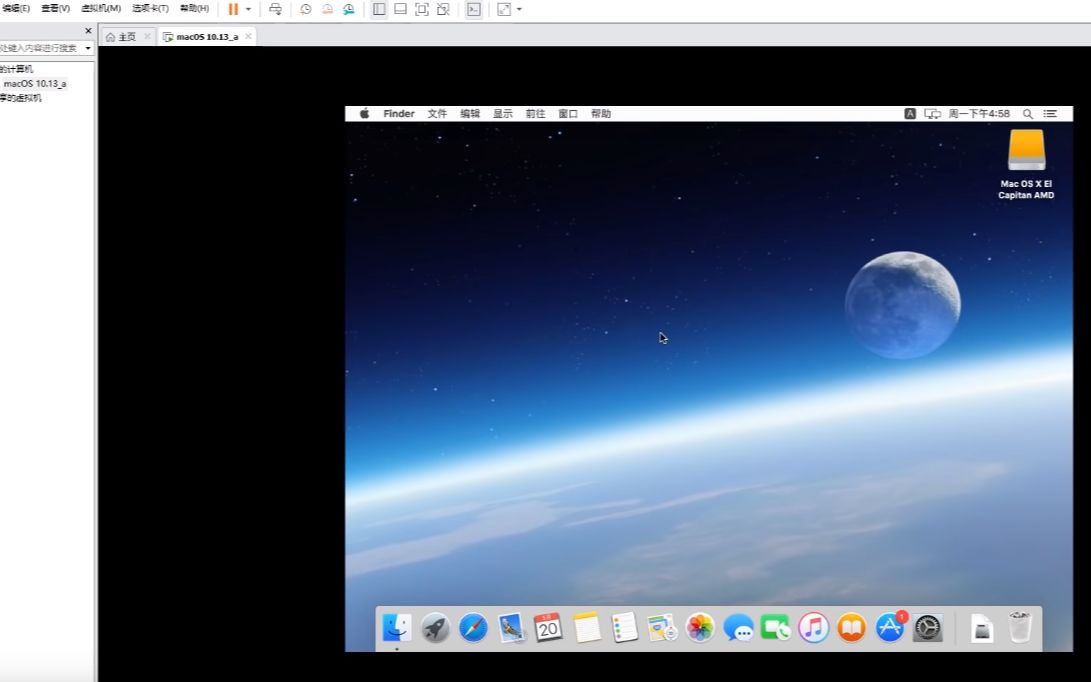Screen dimensions: 1091x682
Task: Open the Snapshot Manager toolbar icon
Action: coord(347,9)
